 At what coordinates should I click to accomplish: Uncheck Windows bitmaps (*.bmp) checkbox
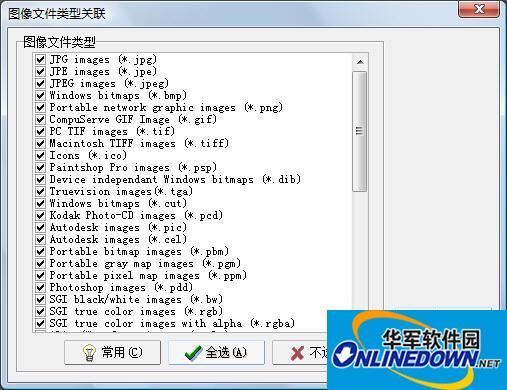[40, 95]
